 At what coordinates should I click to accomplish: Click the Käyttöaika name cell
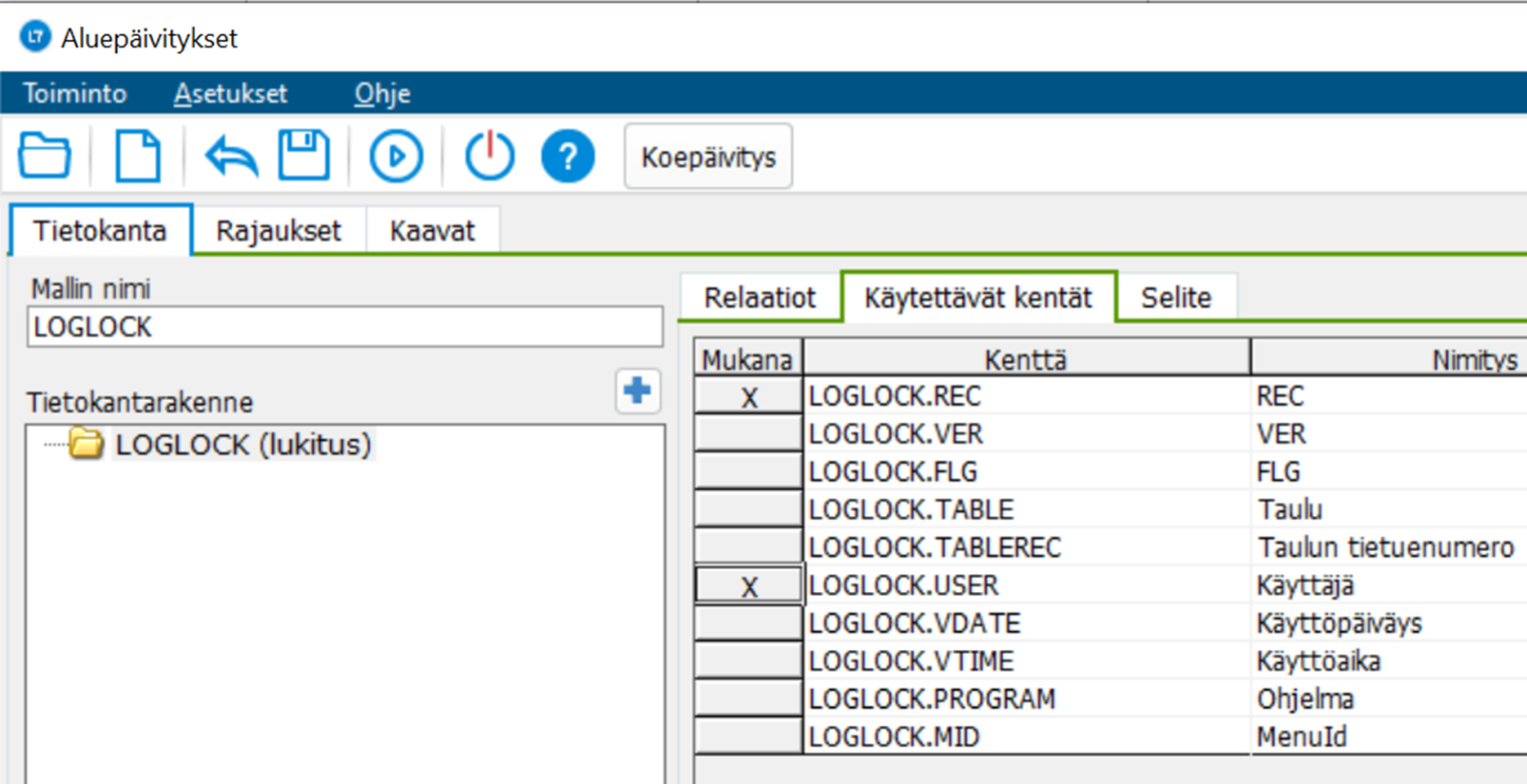coord(1389,661)
